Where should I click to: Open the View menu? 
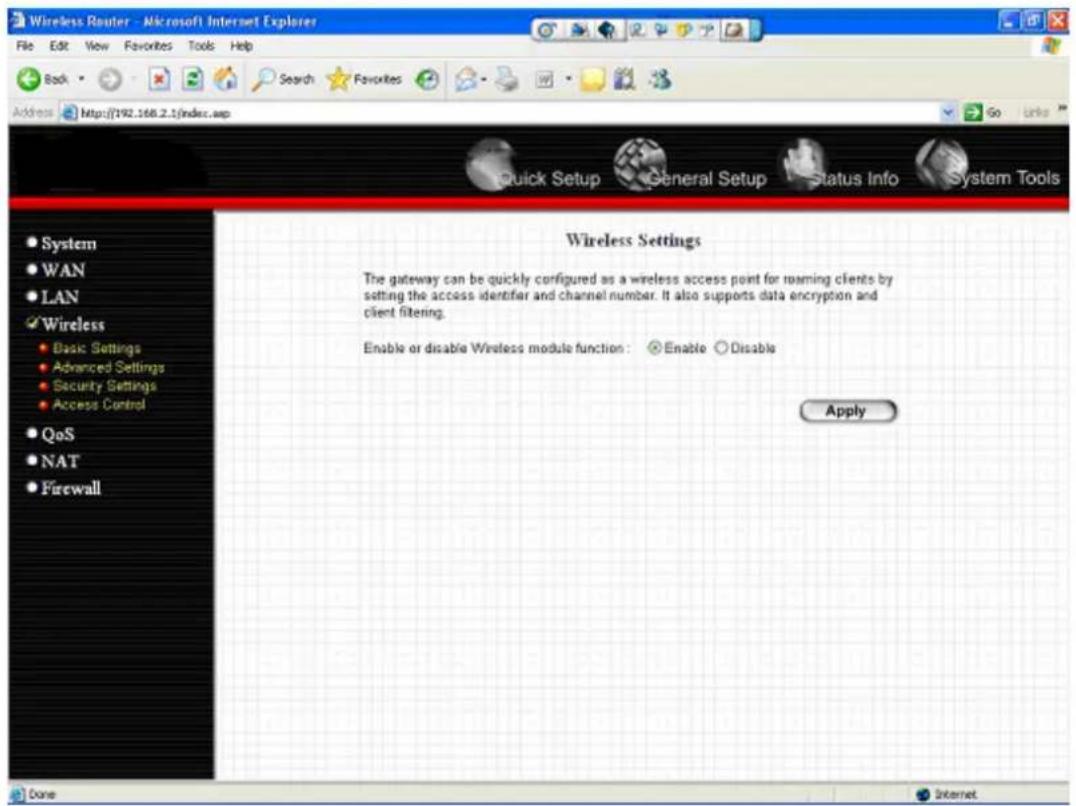coord(97,46)
